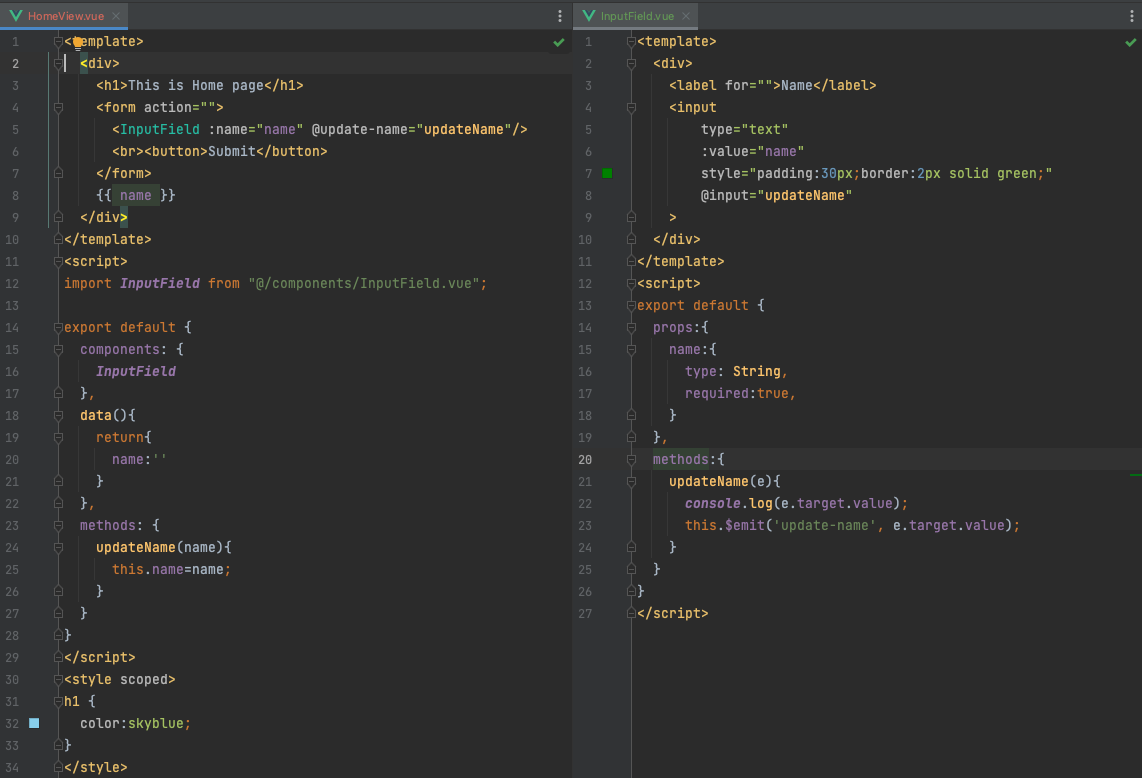The width and height of the screenshot is (1142, 778).
Task: Collapse the <script> block in HomeView.vue
Action: tap(58, 262)
